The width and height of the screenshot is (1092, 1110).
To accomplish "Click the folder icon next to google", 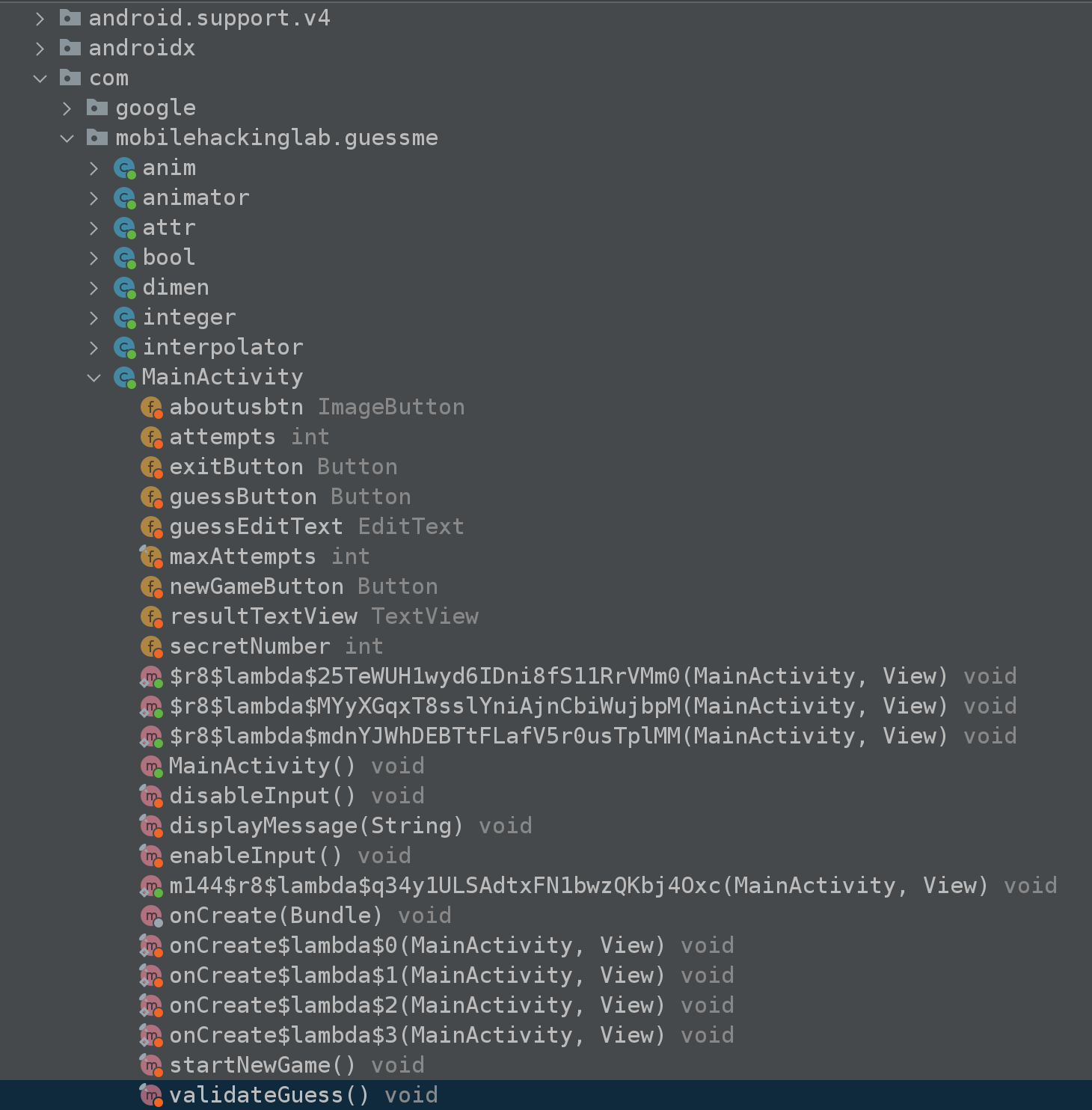I will [97, 108].
